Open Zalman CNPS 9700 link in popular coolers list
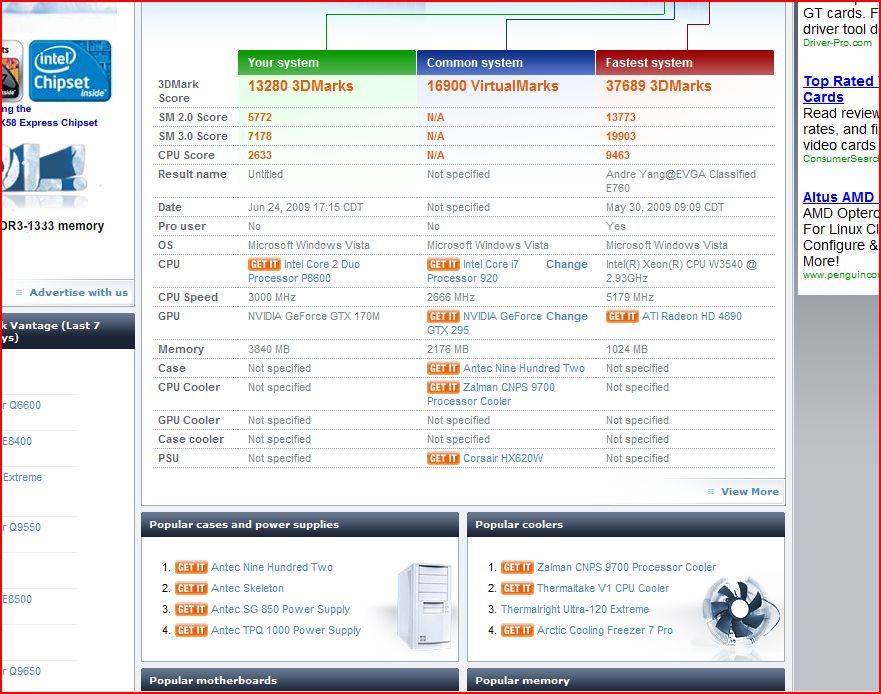This screenshot has width=881, height=694. coord(626,567)
